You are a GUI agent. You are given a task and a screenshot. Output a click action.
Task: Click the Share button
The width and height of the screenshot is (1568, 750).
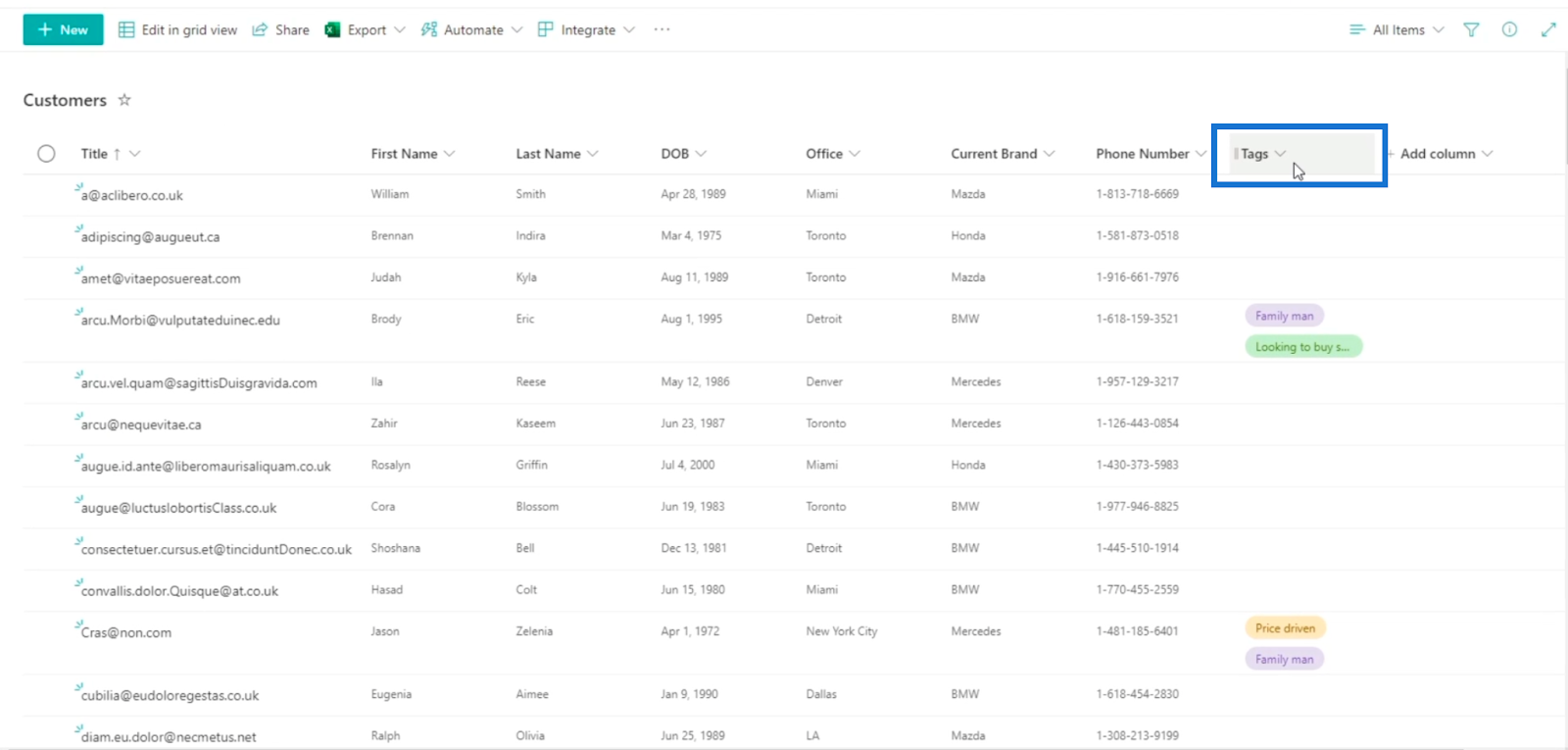click(x=280, y=29)
